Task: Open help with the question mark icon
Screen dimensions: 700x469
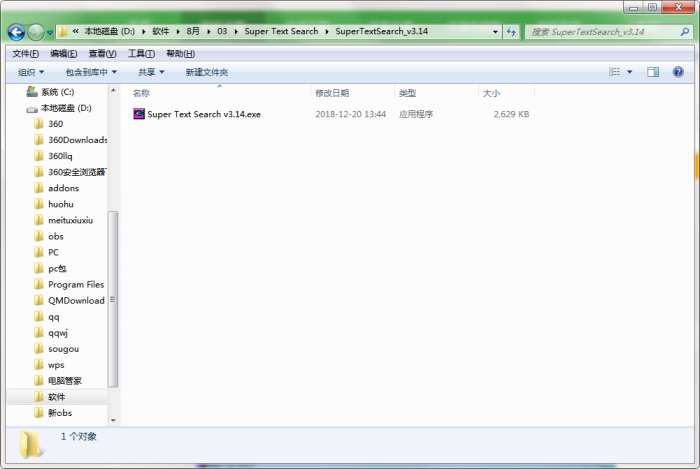Action: click(x=678, y=72)
